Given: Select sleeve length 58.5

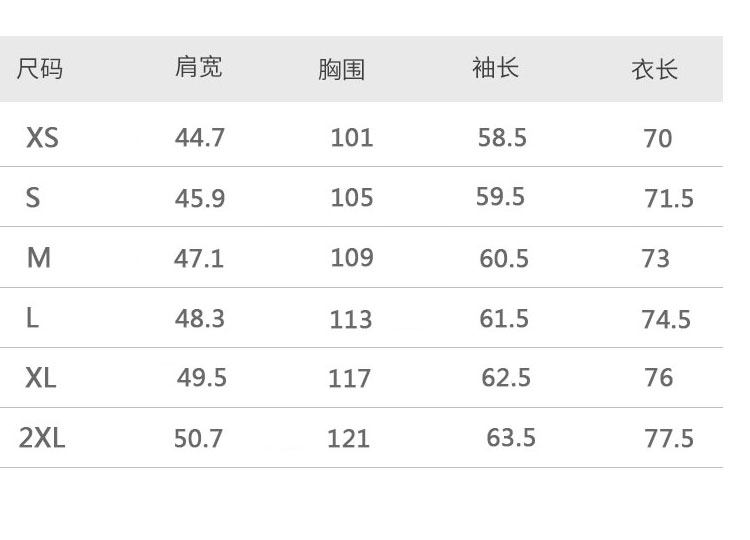Looking at the screenshot, I should pos(502,137).
